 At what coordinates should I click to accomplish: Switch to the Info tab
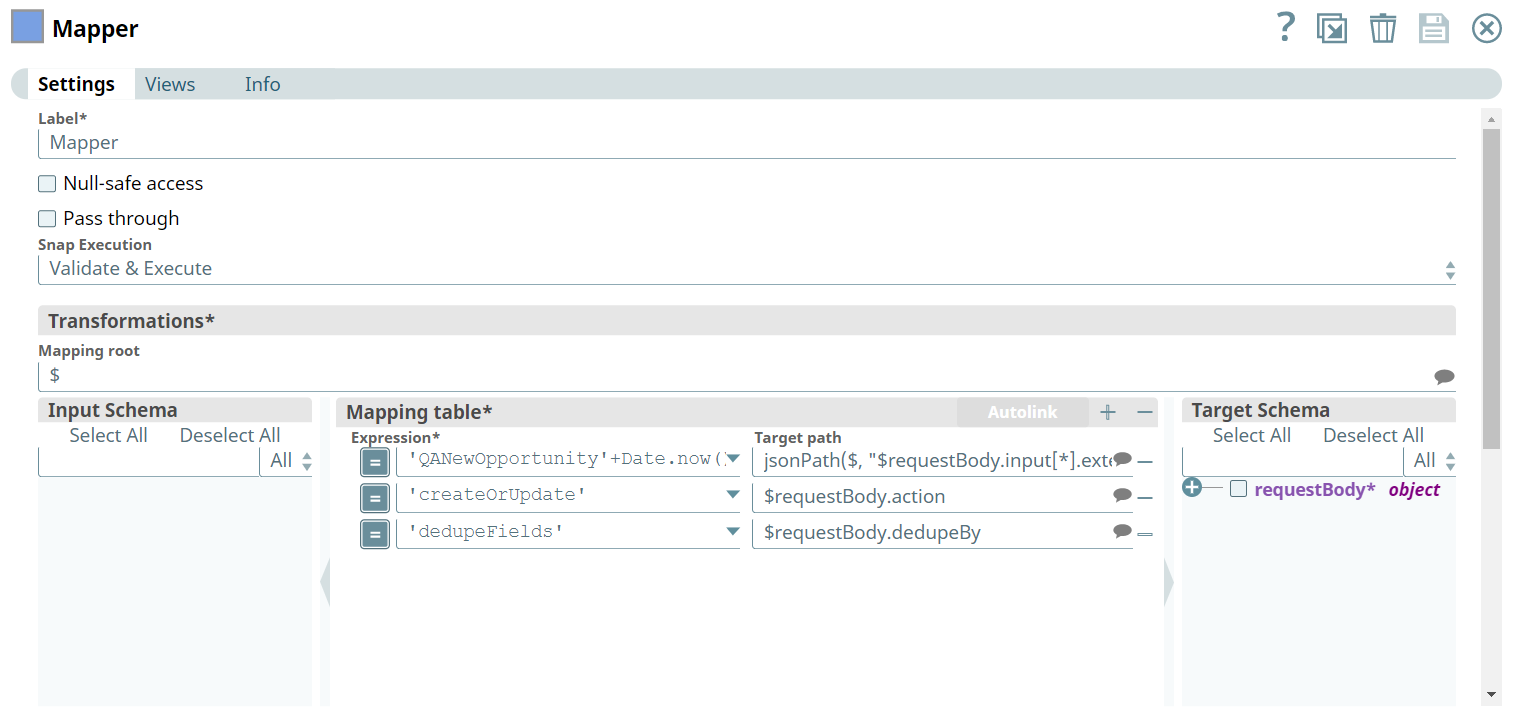pos(263,84)
